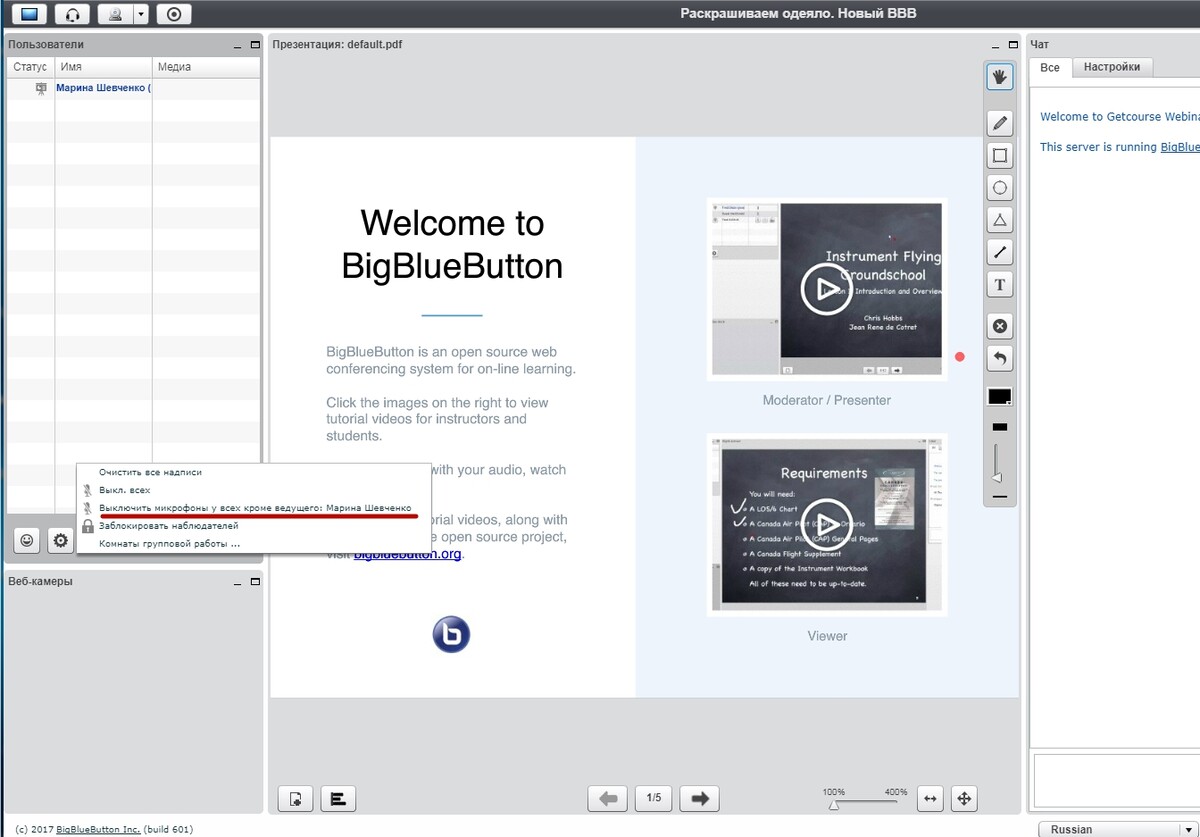Go to the previous slide
Screen dimensions: 1200x837
(608, 798)
